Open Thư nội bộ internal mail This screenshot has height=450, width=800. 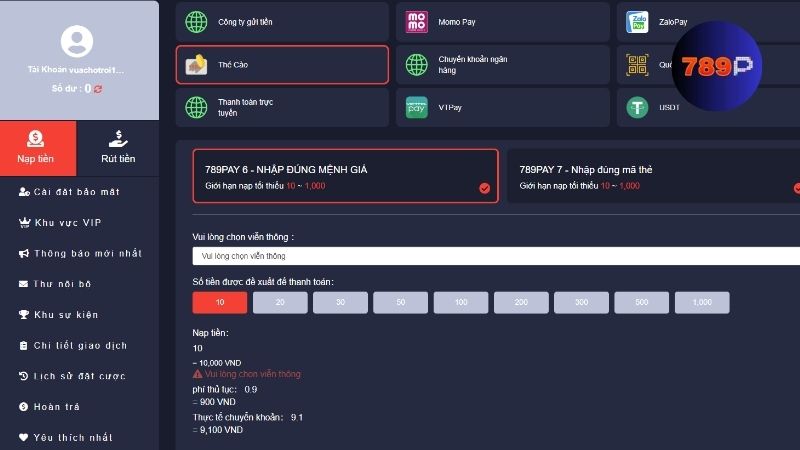(x=62, y=284)
